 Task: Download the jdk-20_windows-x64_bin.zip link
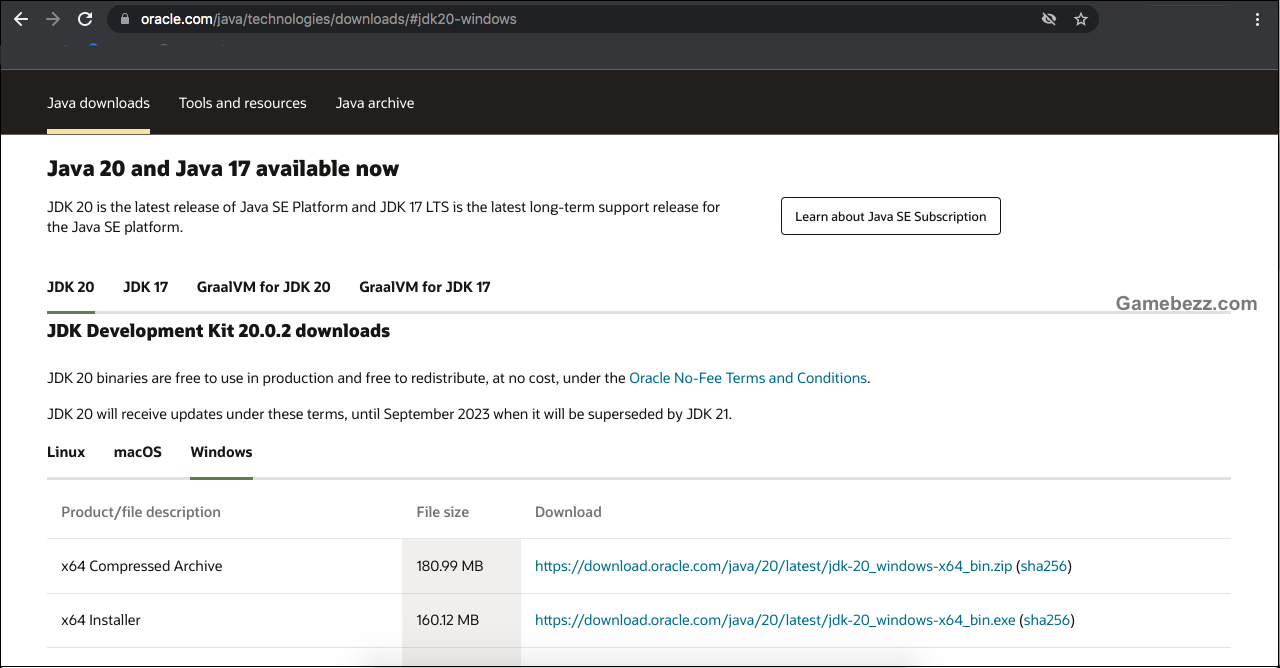coord(774,566)
